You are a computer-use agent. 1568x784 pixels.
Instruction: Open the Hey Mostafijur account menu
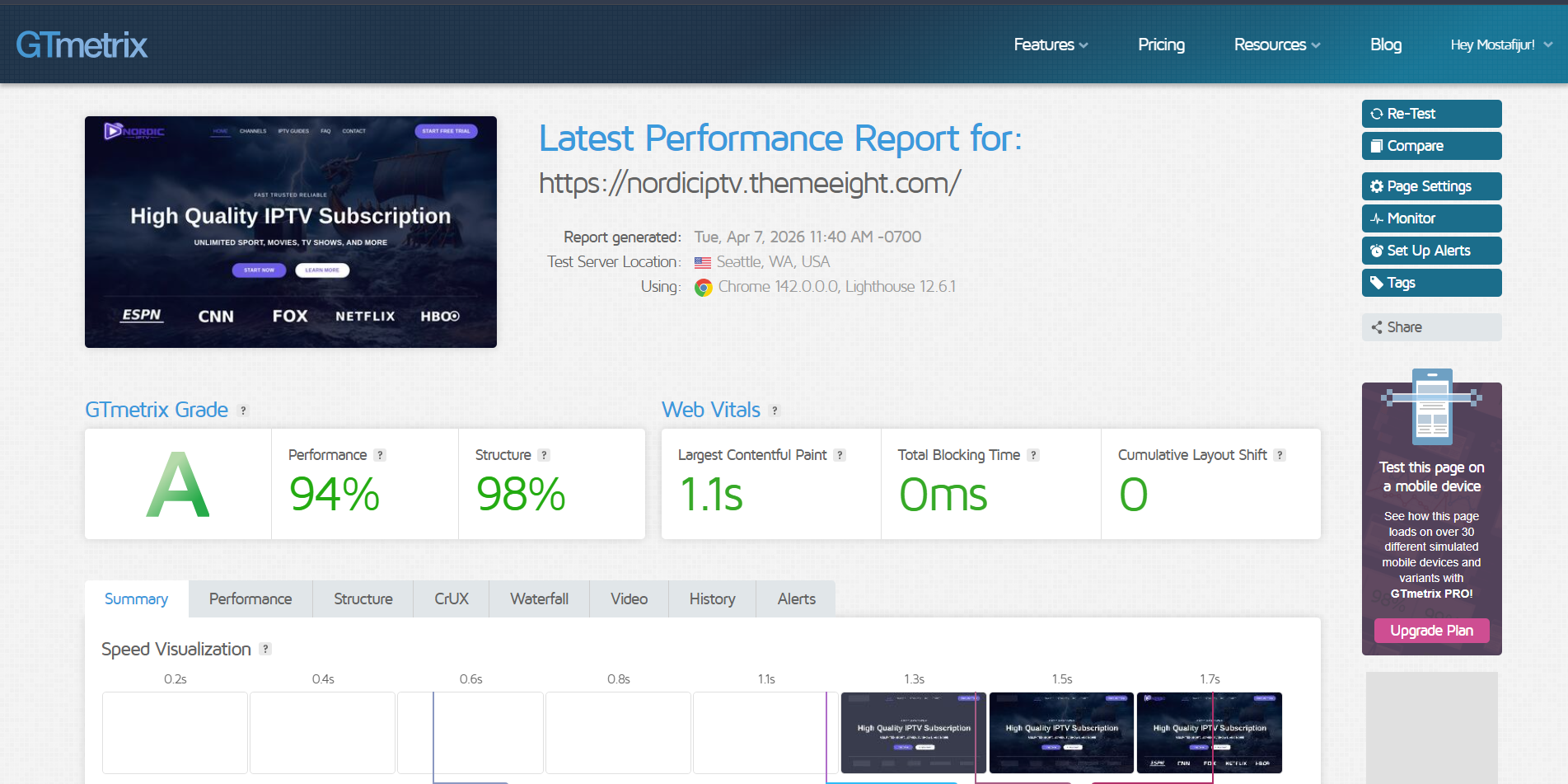1500,45
